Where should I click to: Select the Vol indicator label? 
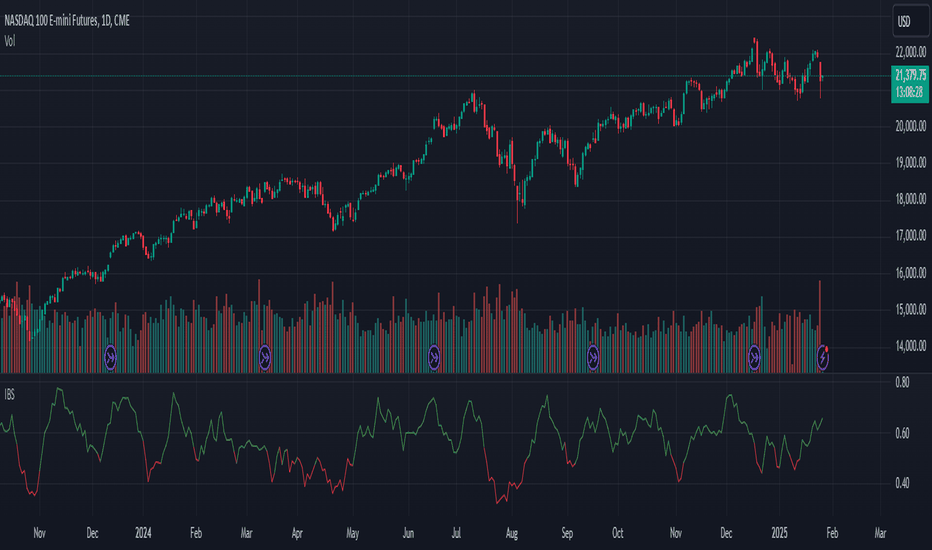(x=10, y=41)
